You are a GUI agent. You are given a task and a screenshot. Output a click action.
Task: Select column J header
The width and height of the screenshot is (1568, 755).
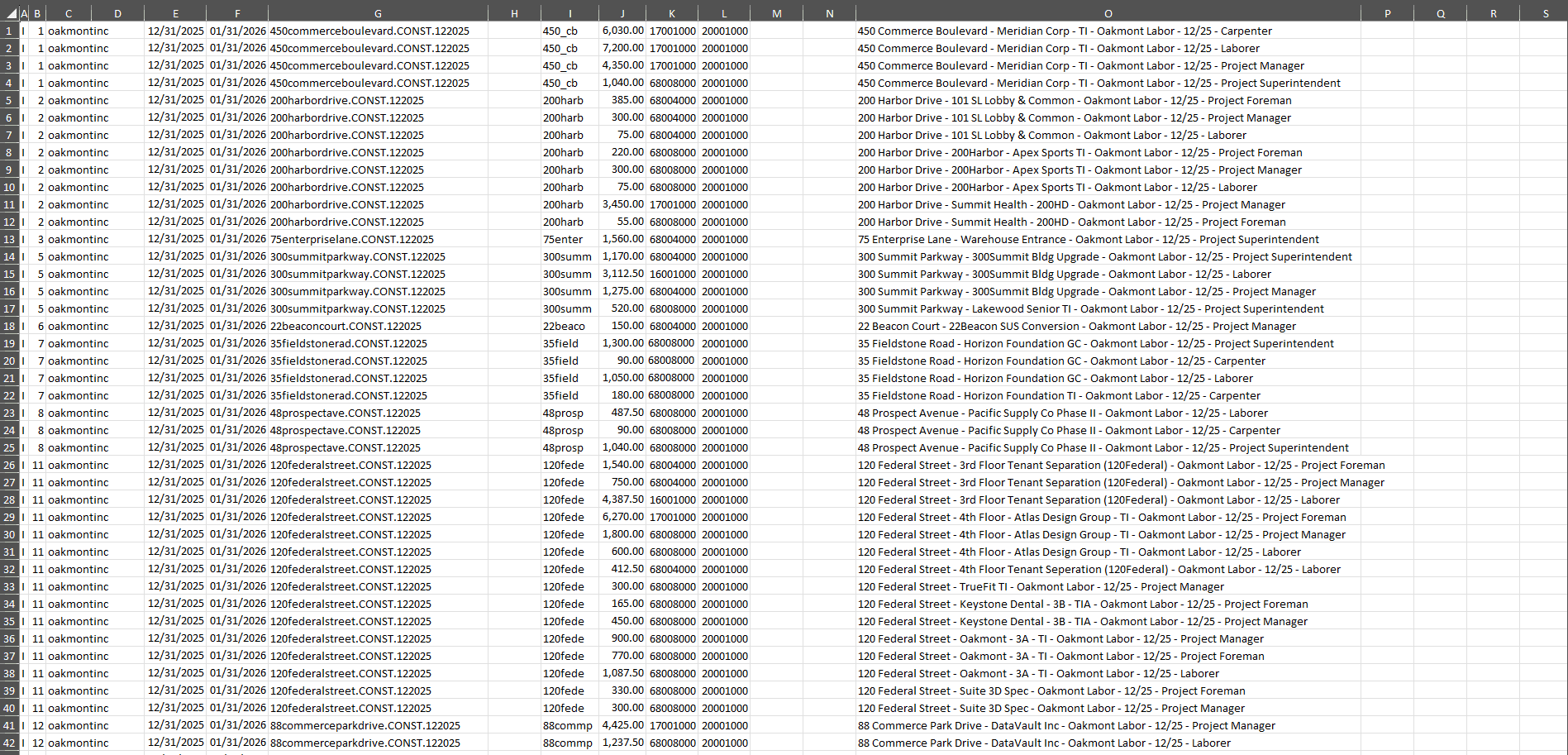pyautogui.click(x=622, y=13)
